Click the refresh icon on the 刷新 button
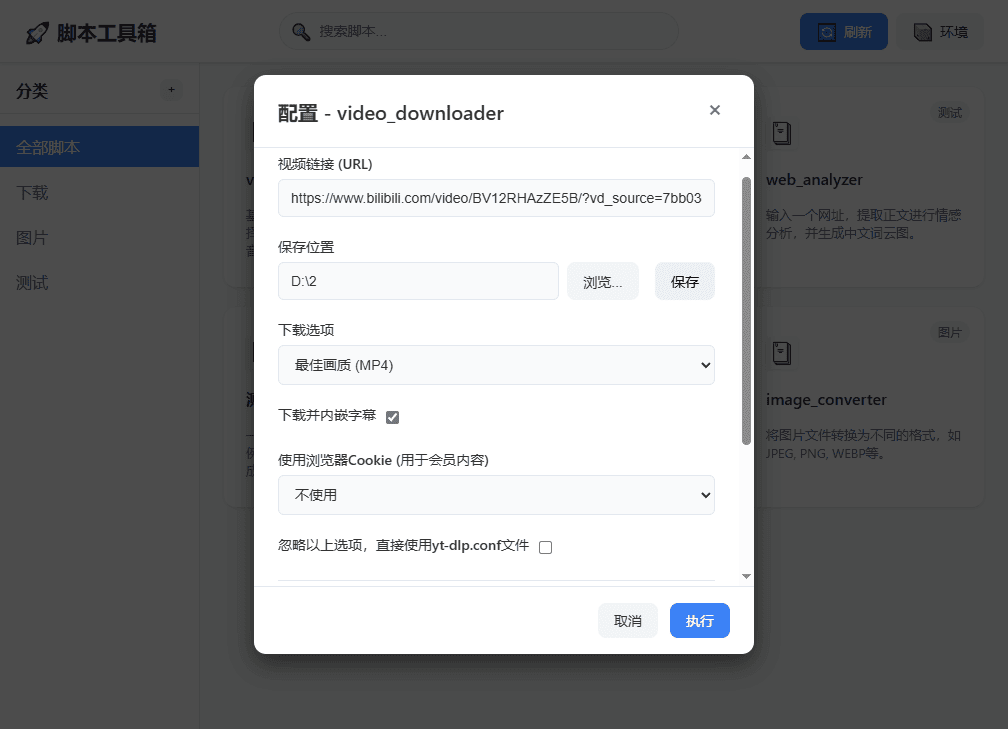1008x729 pixels. (826, 31)
